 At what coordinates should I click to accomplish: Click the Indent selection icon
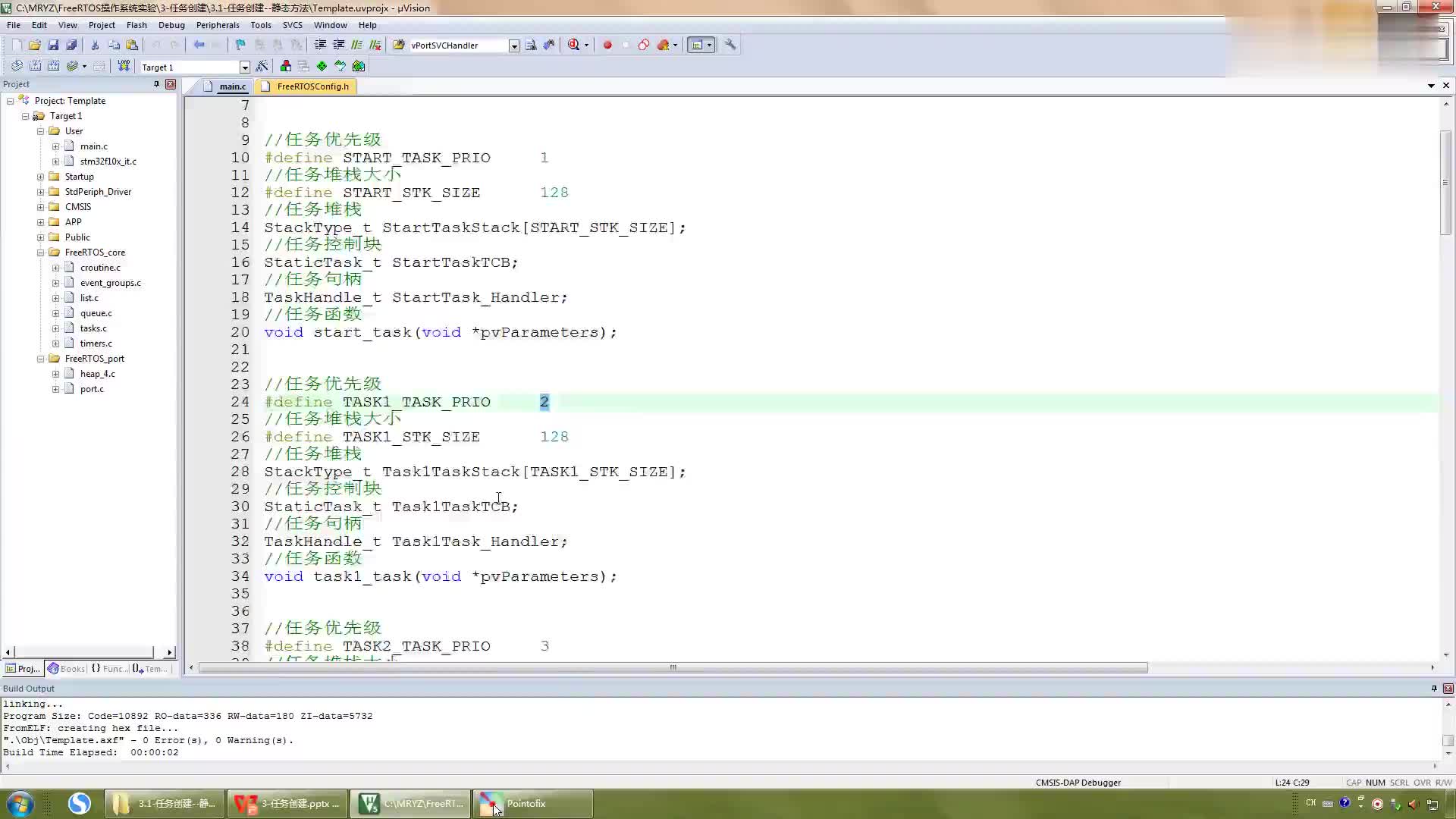[320, 45]
